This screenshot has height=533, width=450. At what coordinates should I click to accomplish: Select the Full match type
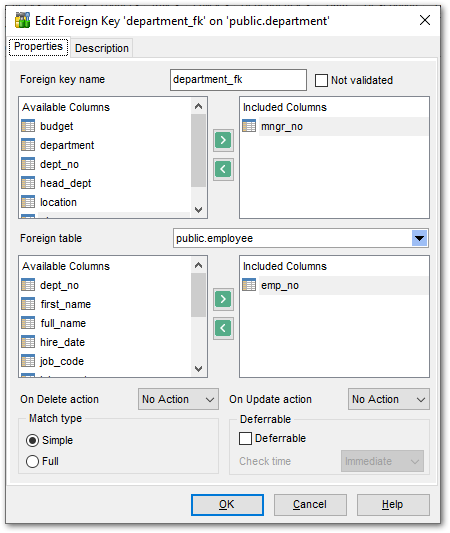[x=32, y=462]
